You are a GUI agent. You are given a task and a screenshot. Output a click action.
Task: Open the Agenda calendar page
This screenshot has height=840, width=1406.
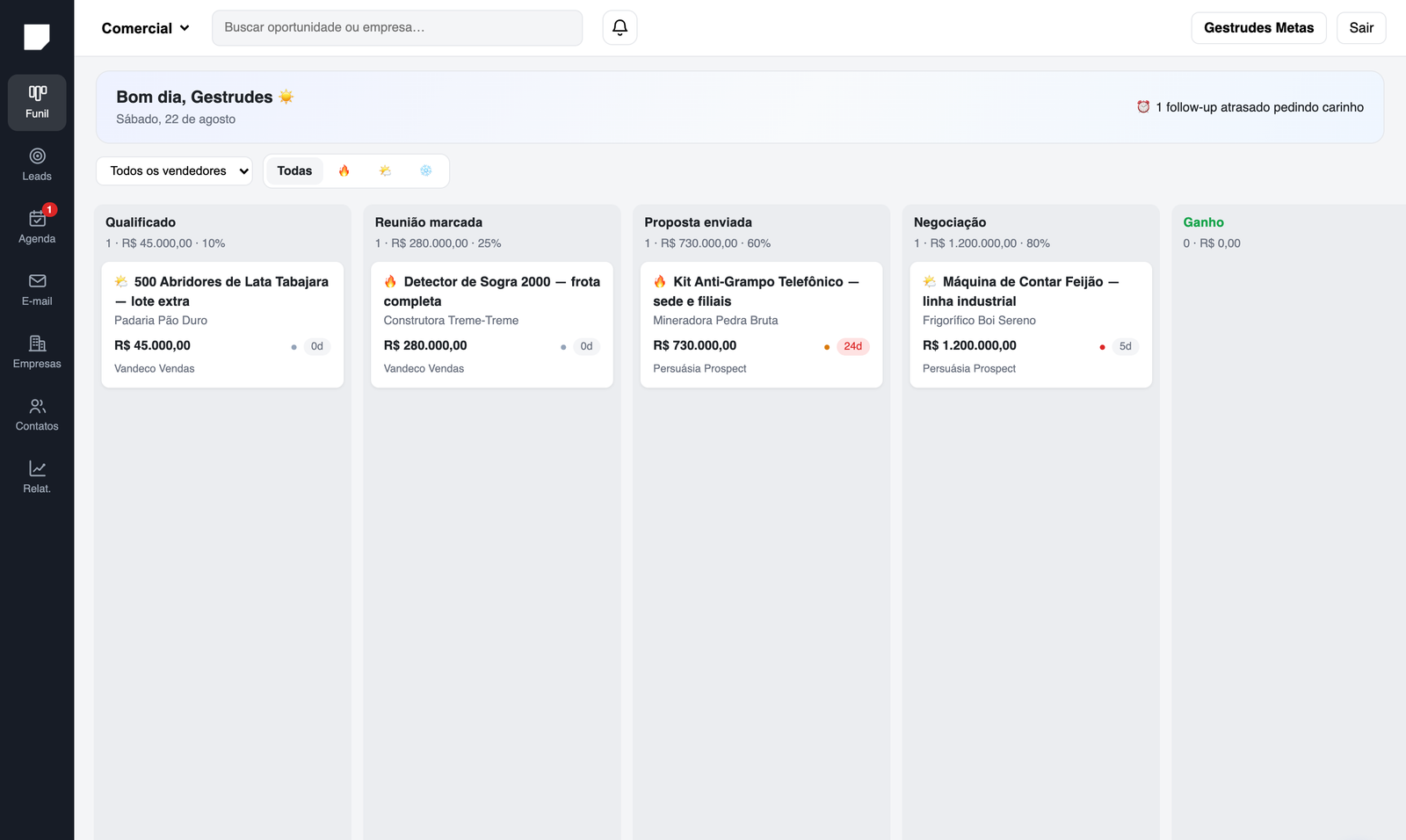pyautogui.click(x=37, y=228)
